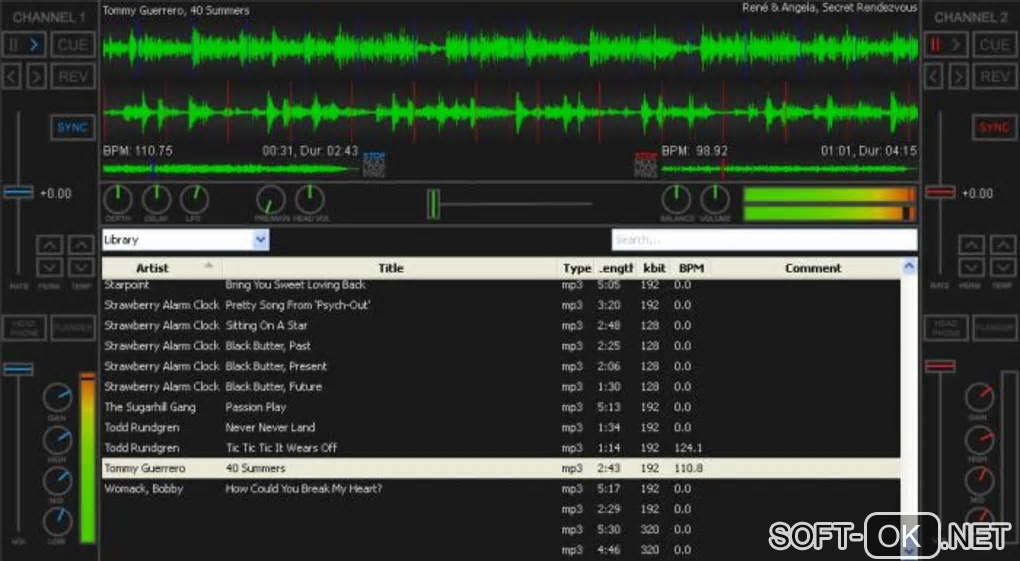Image resolution: width=1020 pixels, height=561 pixels.
Task: Sort library by BPM column header
Action: [691, 268]
